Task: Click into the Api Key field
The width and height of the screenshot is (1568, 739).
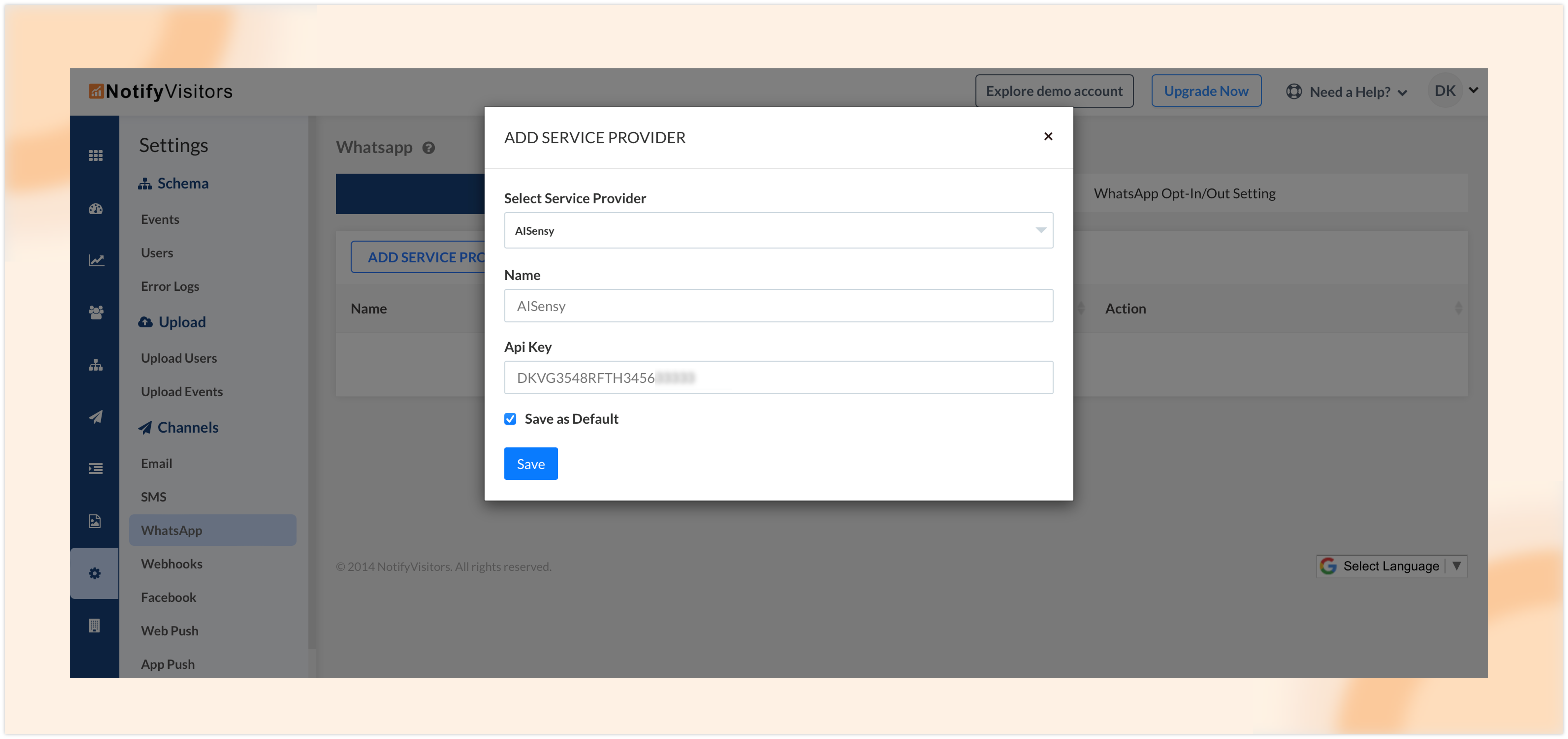Action: tap(778, 377)
